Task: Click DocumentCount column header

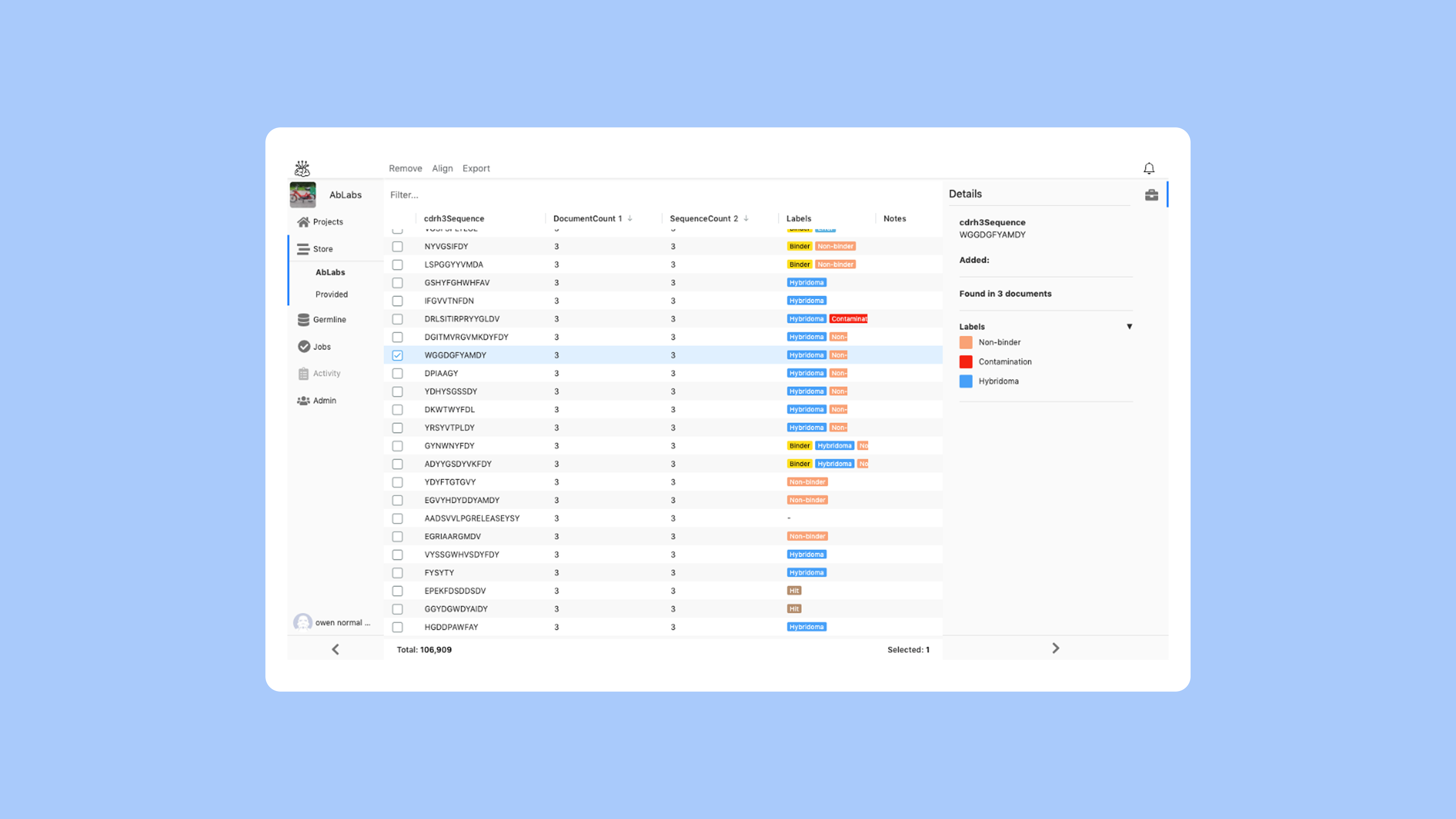Action: point(587,218)
